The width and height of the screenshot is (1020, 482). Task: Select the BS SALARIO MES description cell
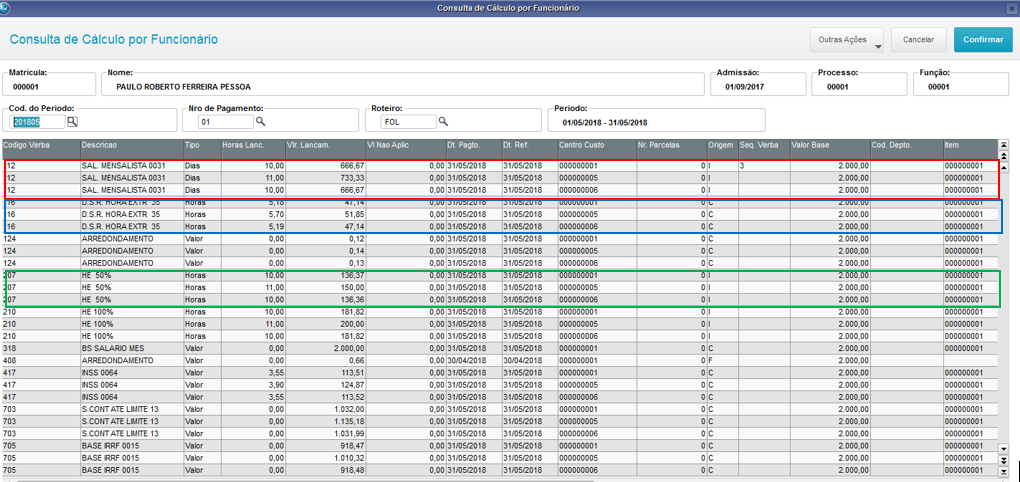point(132,349)
